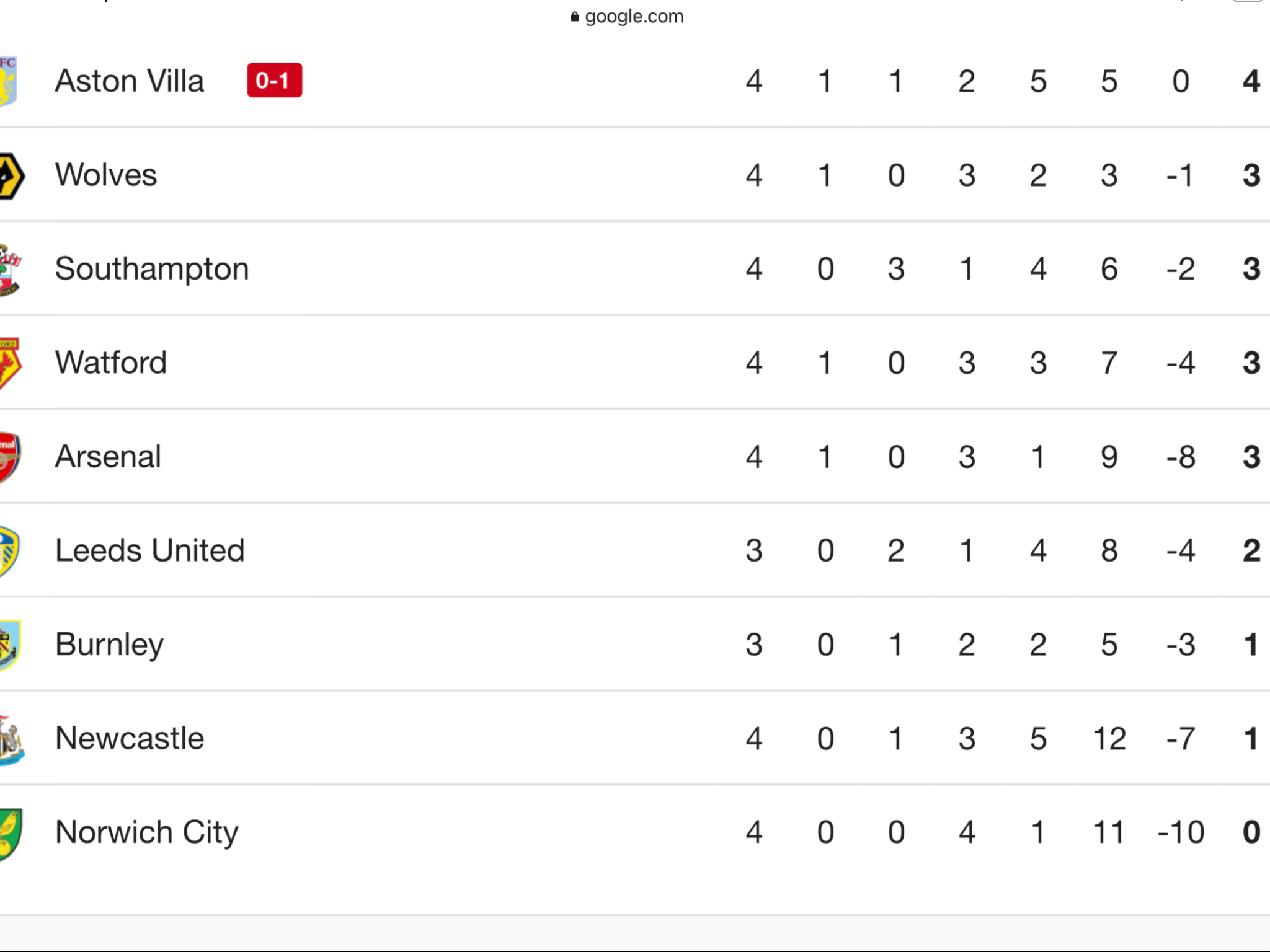Select the Burnley team name
Screen dimensions: 1270x952
(x=109, y=645)
